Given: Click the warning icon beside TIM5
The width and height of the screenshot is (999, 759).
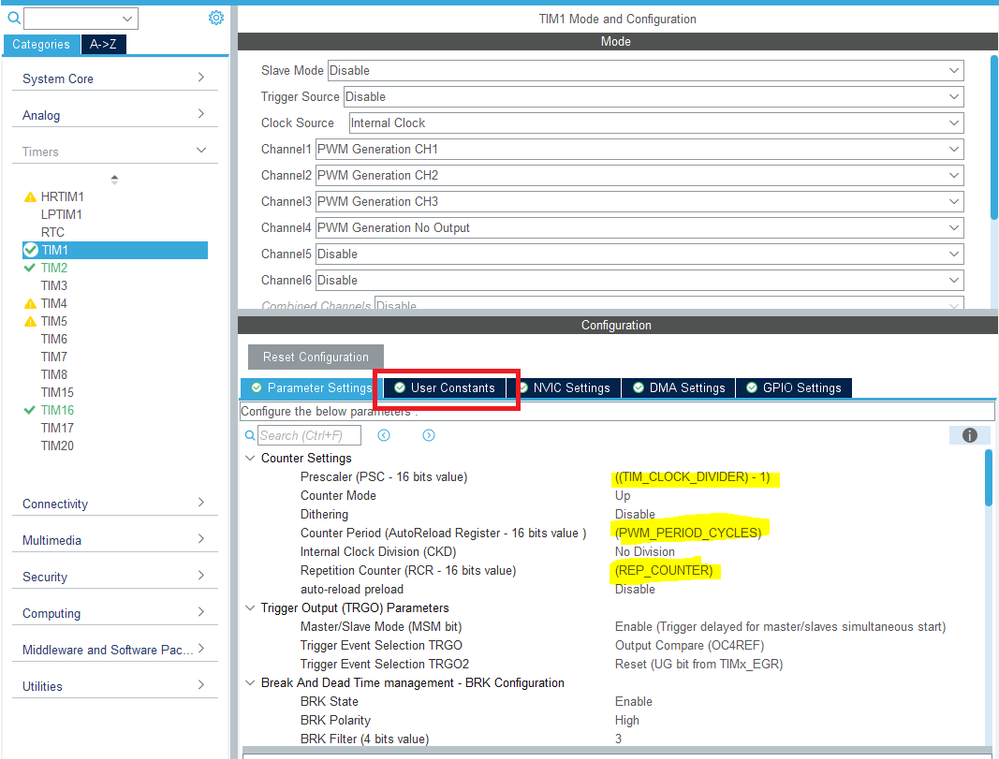Looking at the screenshot, I should coord(30,321).
